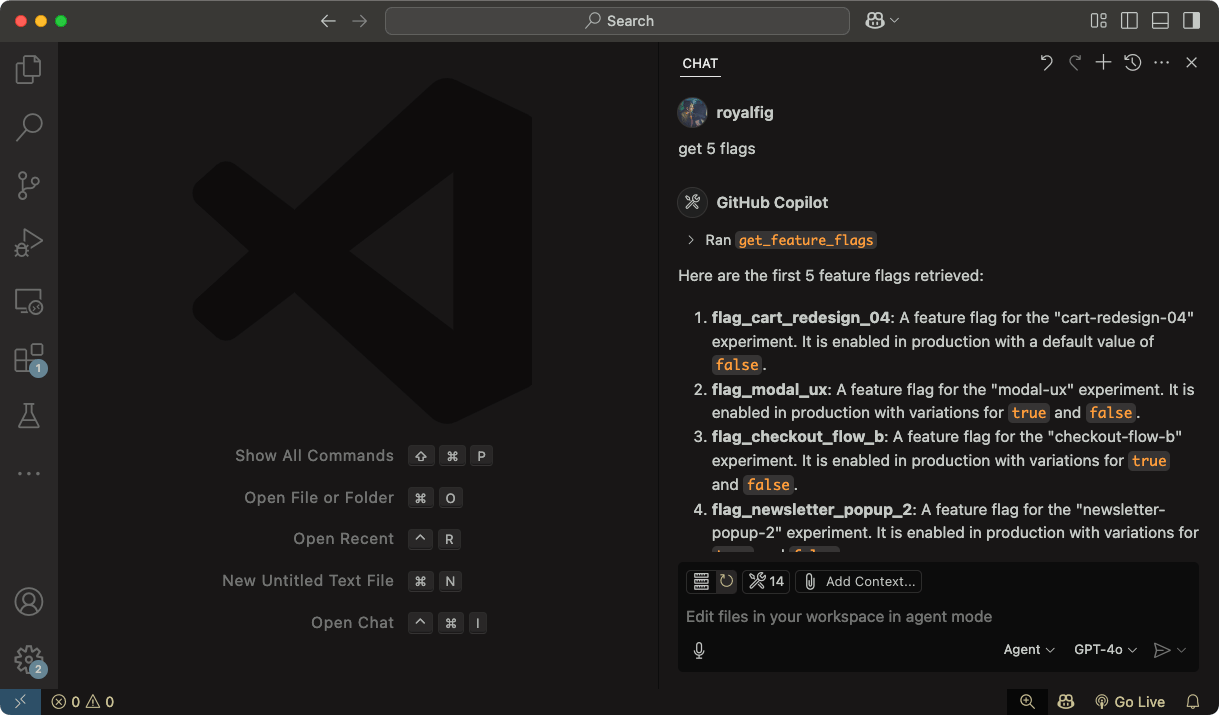Expand the Ran get_feature_flags details
Screen dimensions: 1219x715
coord(691,240)
